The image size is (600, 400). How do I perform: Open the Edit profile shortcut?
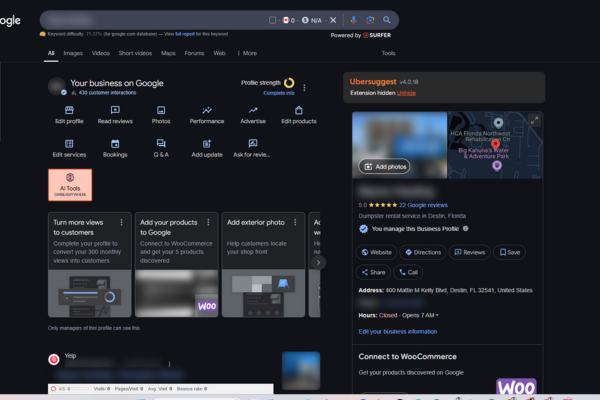(69, 115)
